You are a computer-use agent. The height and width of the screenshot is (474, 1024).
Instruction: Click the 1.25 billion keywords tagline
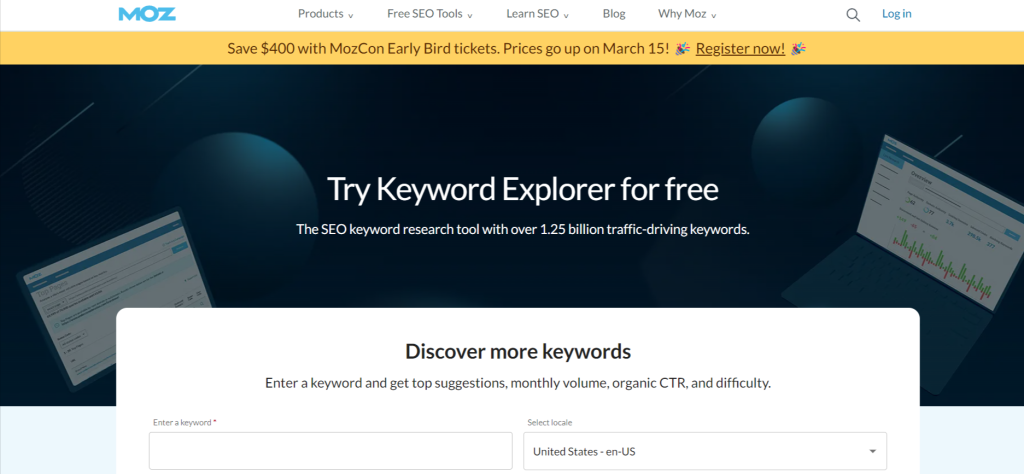[x=522, y=229]
